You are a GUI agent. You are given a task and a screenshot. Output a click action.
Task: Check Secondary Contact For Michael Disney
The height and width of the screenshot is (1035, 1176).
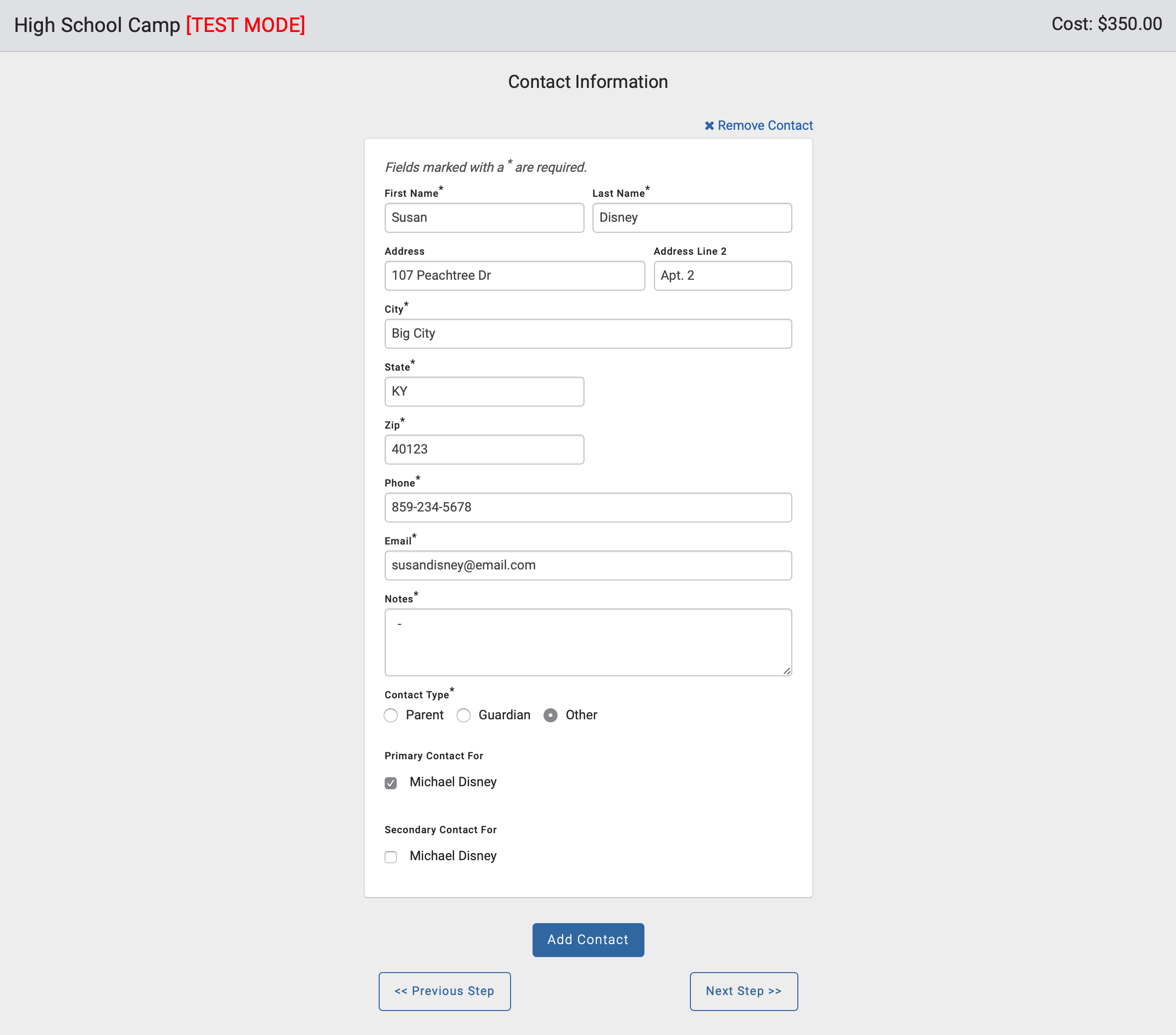coord(391,857)
